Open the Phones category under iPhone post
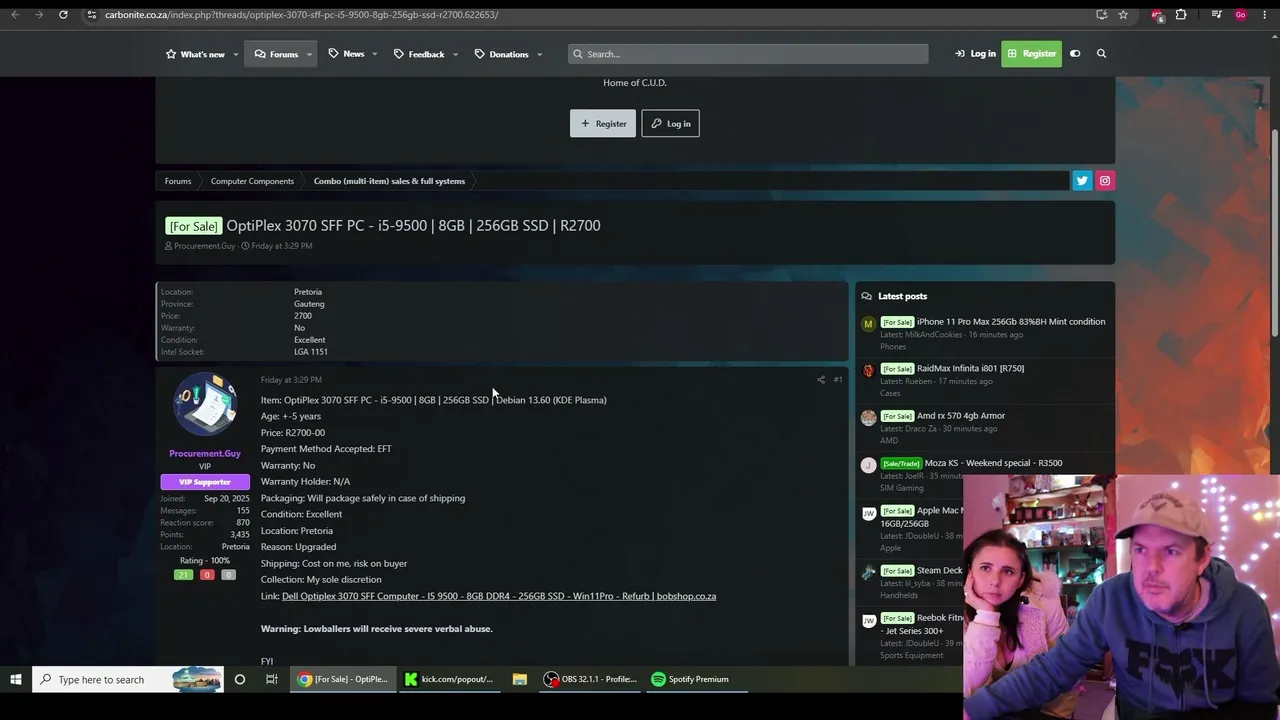 tap(893, 347)
